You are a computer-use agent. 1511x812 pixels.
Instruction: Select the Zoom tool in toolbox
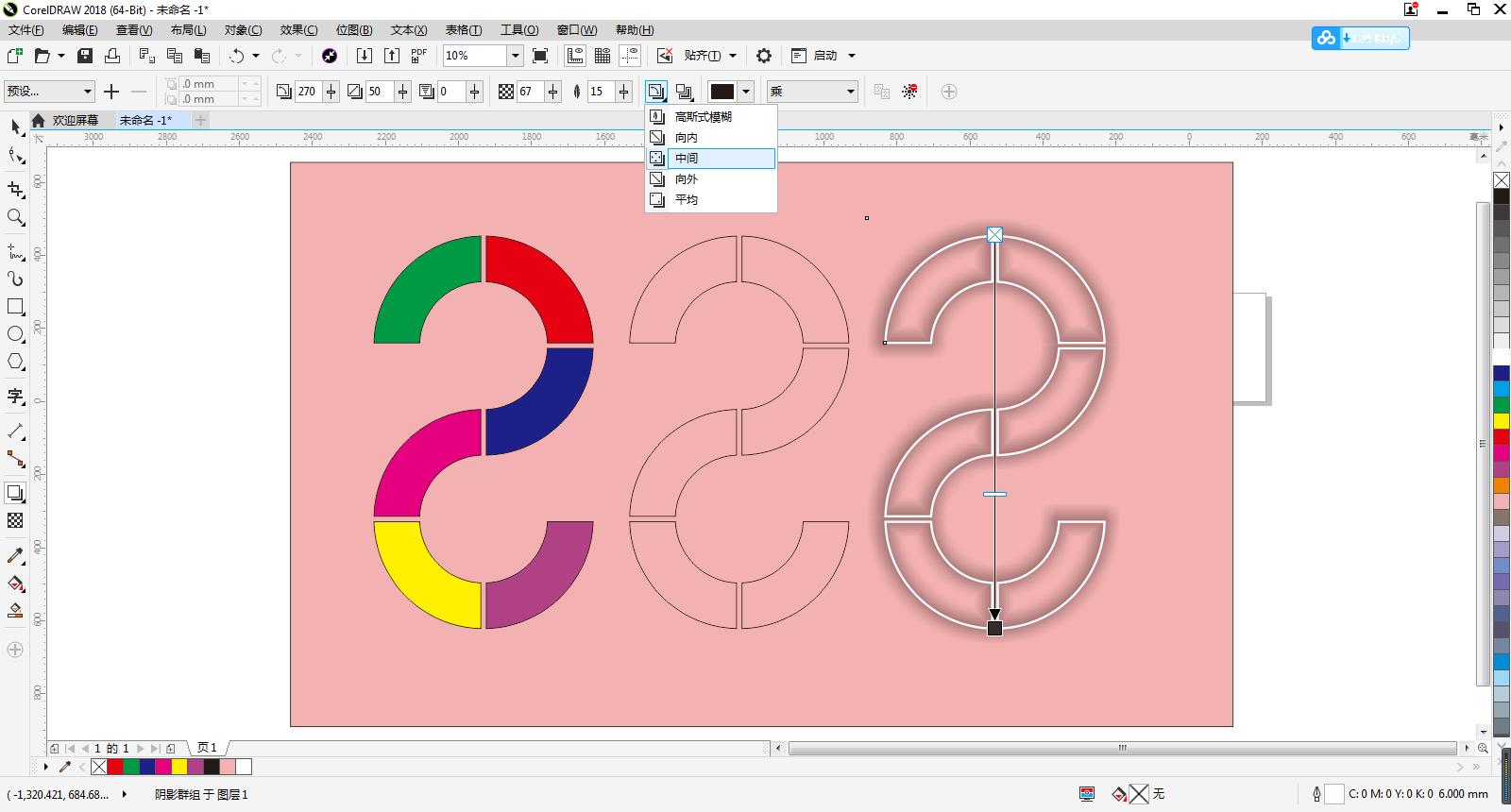15,217
